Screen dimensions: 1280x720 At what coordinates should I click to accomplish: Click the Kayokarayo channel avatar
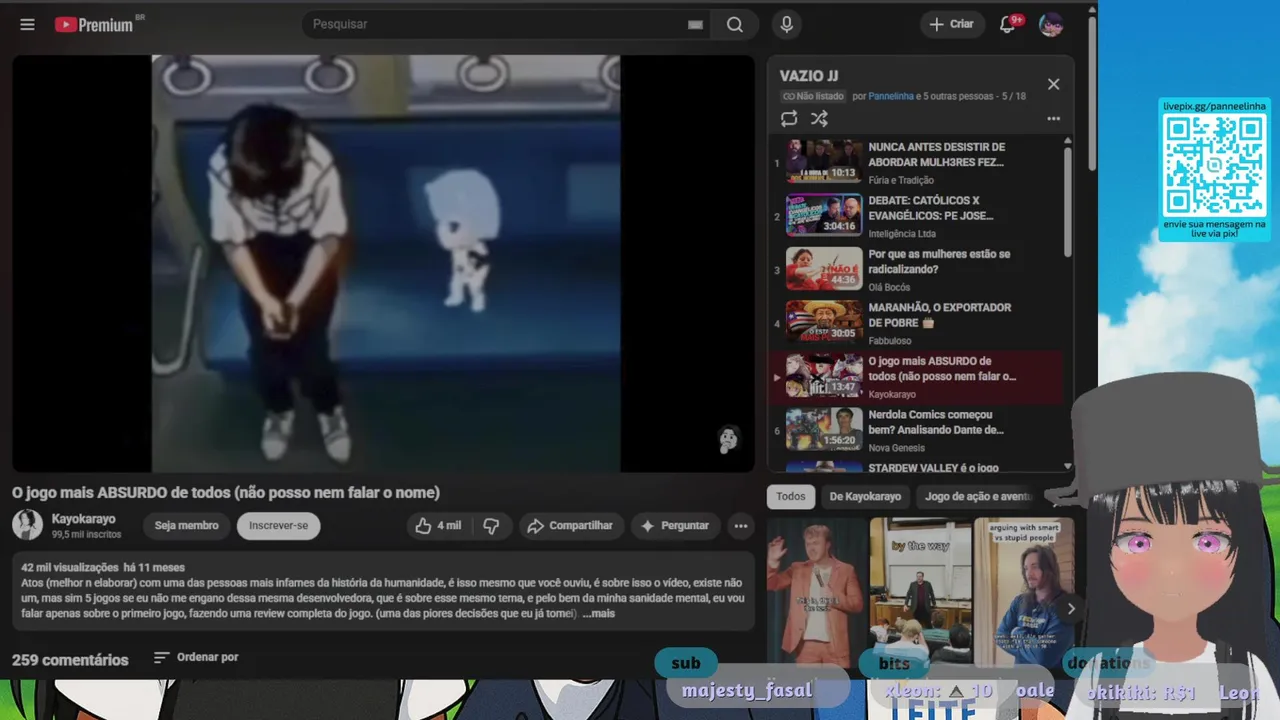(x=27, y=525)
